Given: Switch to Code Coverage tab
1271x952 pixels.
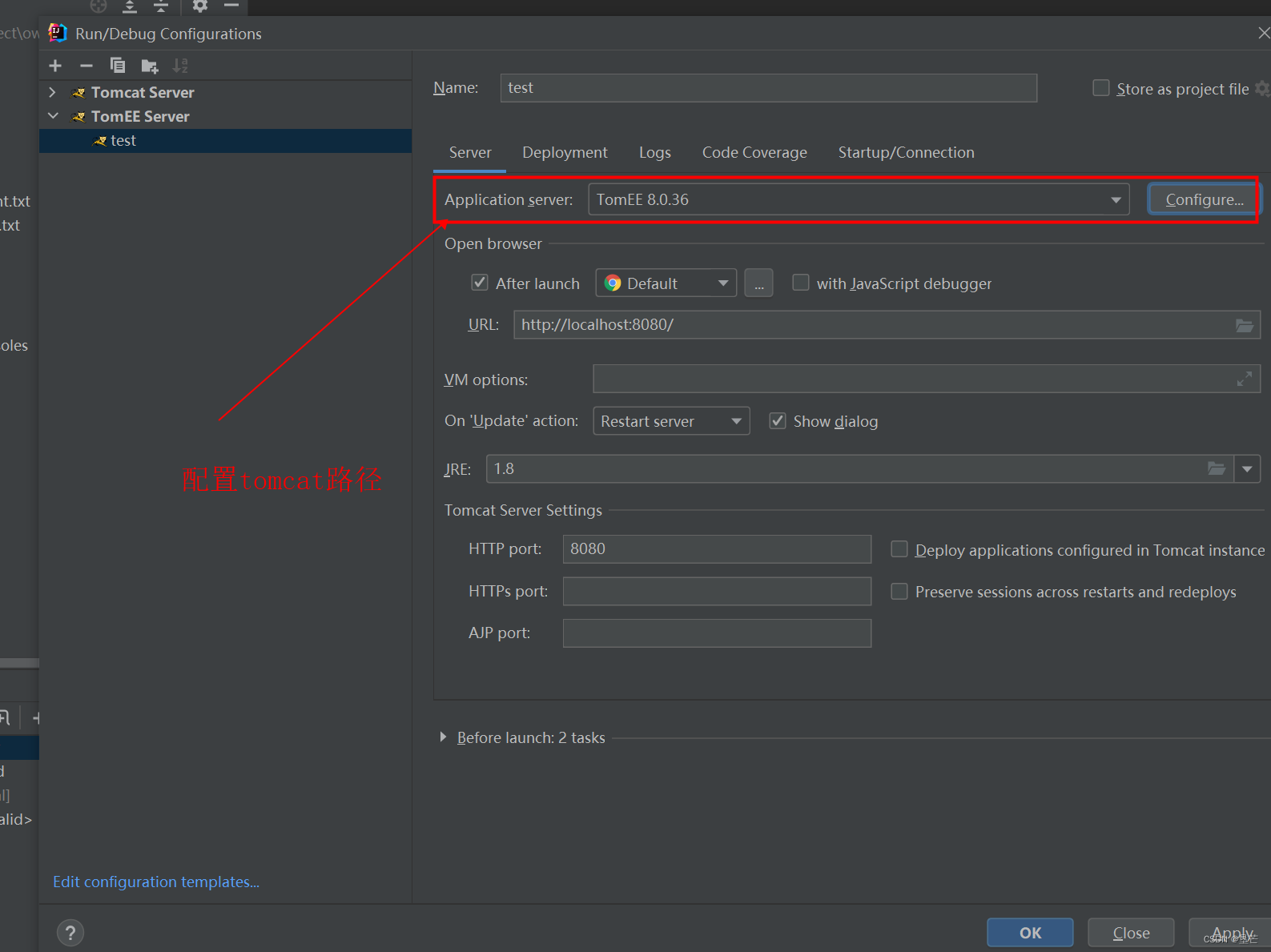Looking at the screenshot, I should click(754, 152).
